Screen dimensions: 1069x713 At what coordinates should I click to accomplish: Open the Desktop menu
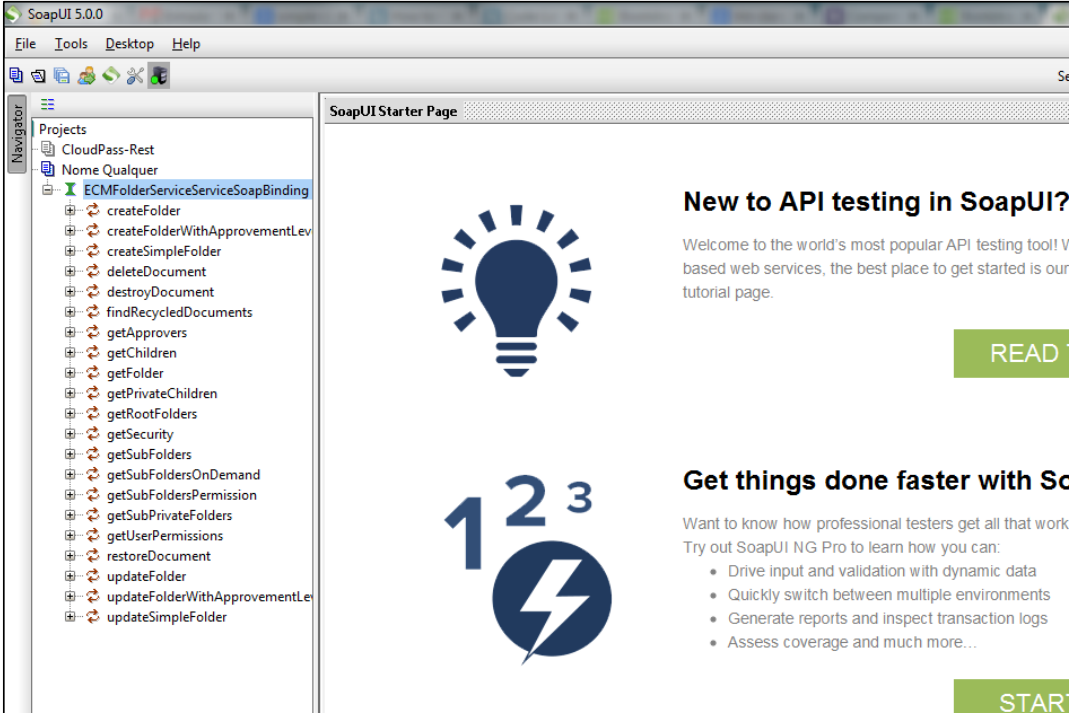(x=130, y=44)
